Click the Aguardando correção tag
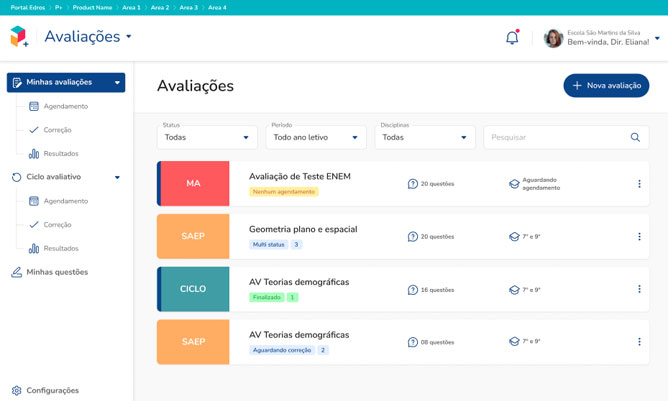Image resolution: width=668 pixels, height=401 pixels. coord(282,350)
